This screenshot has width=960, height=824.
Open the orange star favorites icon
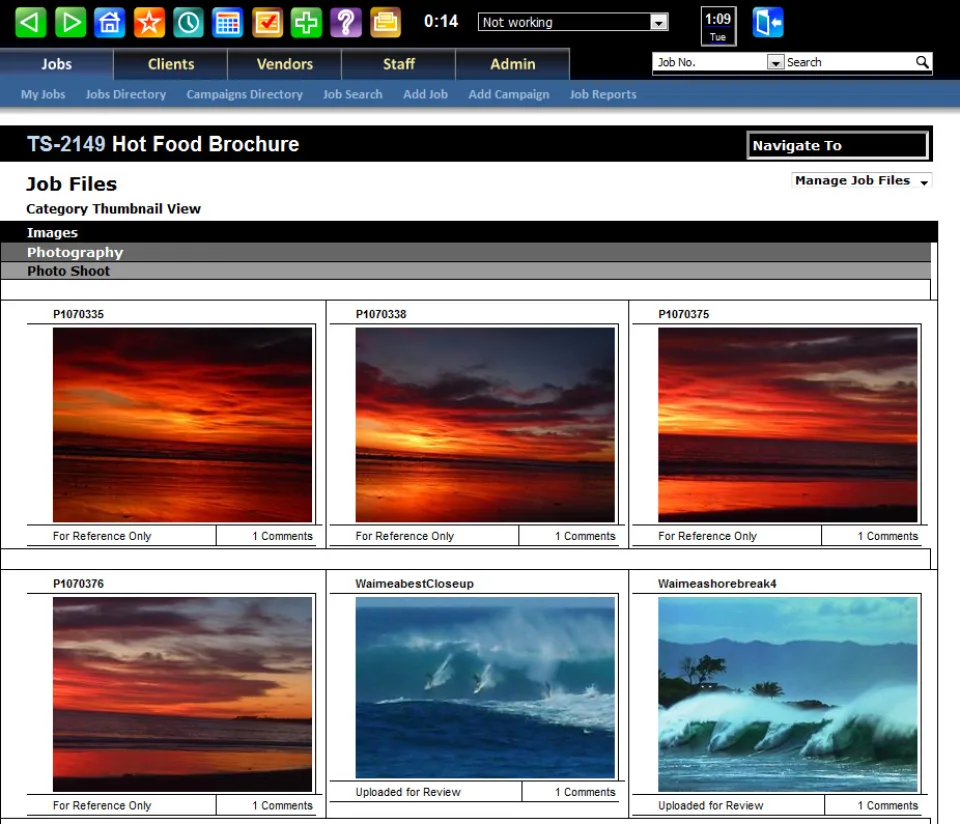coord(149,23)
